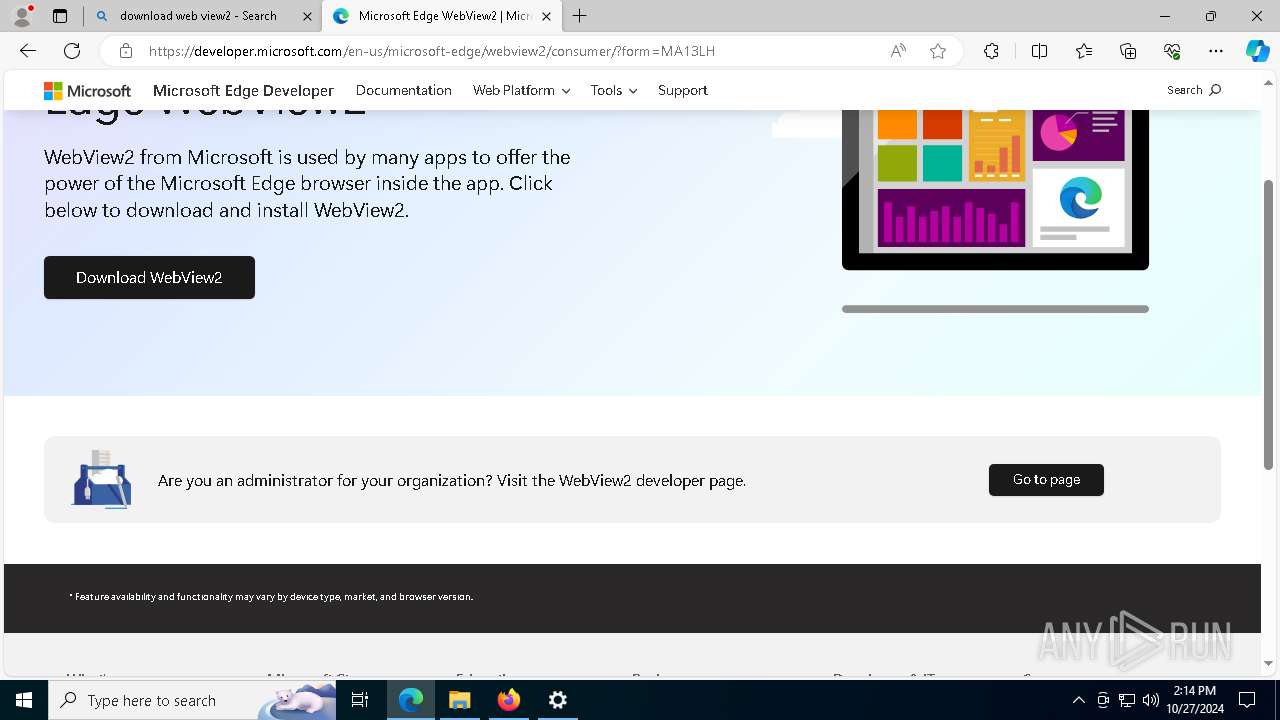The image size is (1280, 720).
Task: Toggle split screen view icon
Action: [1039, 51]
